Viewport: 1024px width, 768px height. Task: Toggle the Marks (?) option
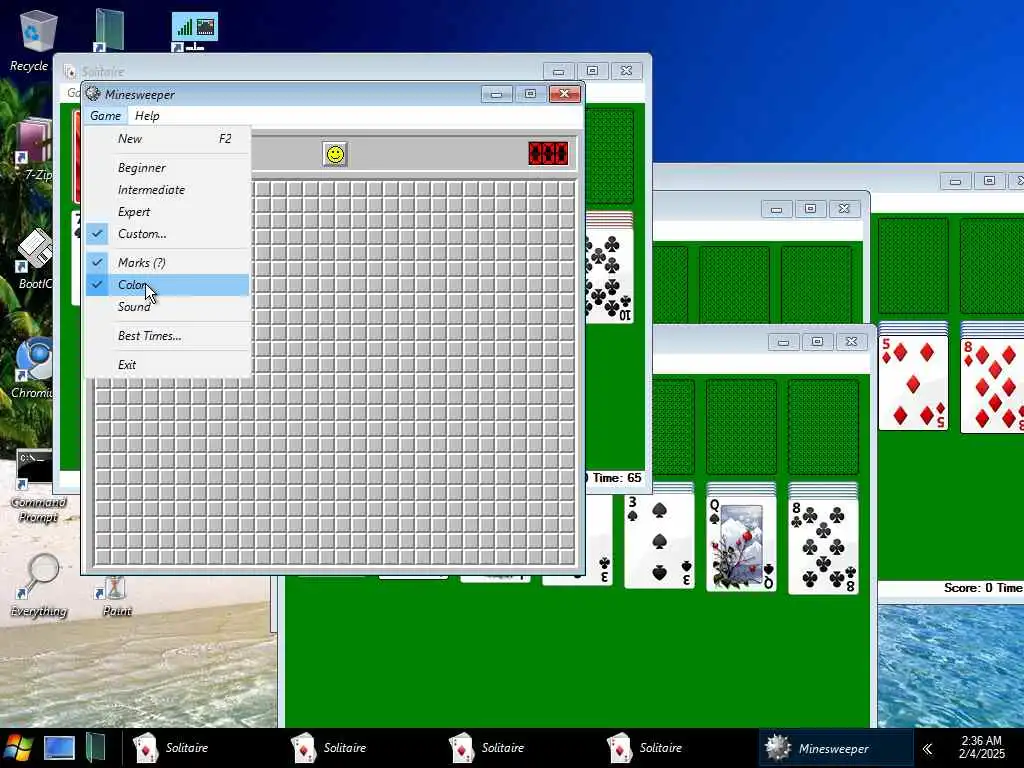point(168,263)
